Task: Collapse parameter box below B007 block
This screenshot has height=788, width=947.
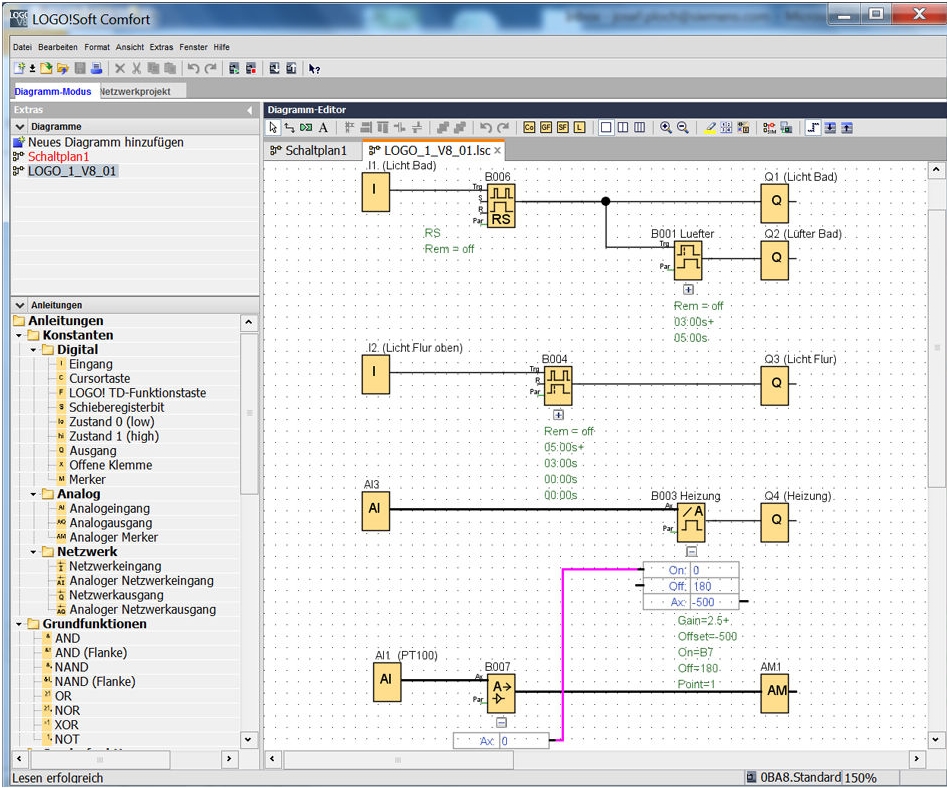Action: [501, 722]
